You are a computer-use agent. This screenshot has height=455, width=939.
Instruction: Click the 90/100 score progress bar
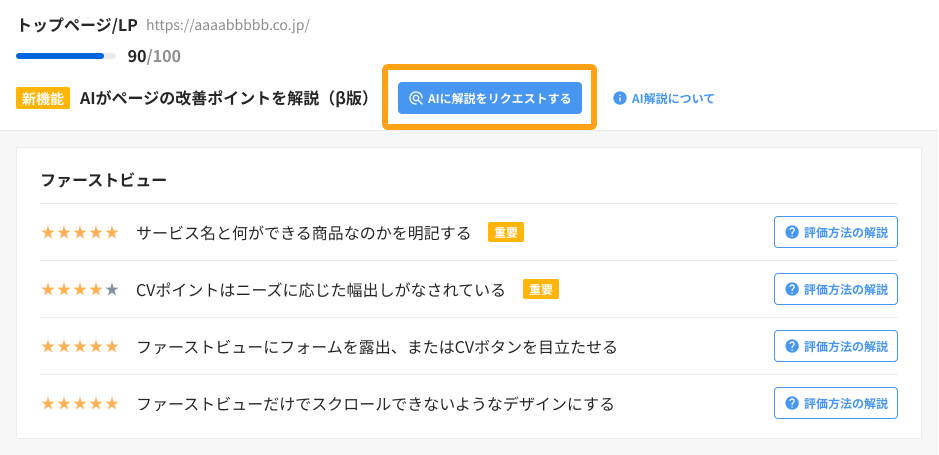coord(66,56)
